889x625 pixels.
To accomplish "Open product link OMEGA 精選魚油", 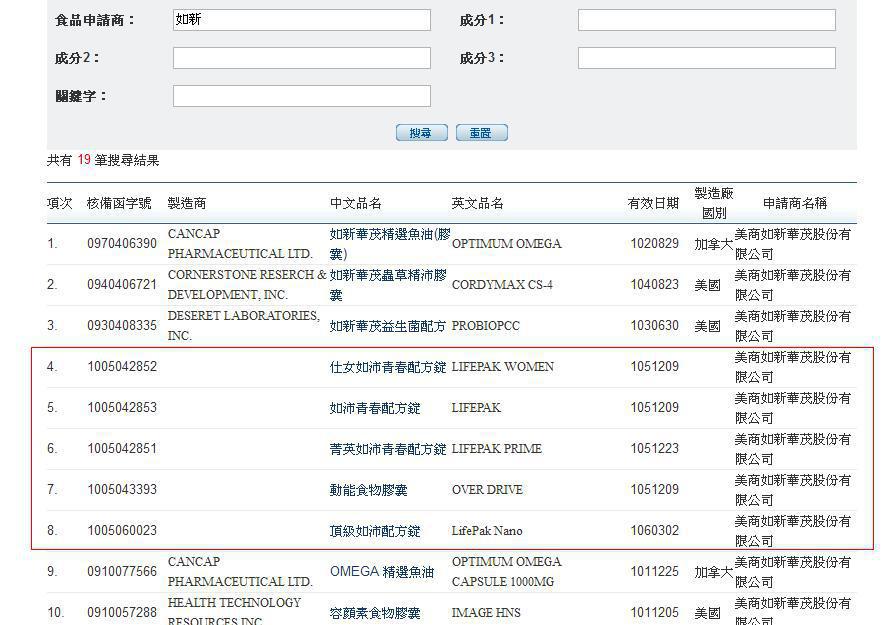I will point(382,572).
